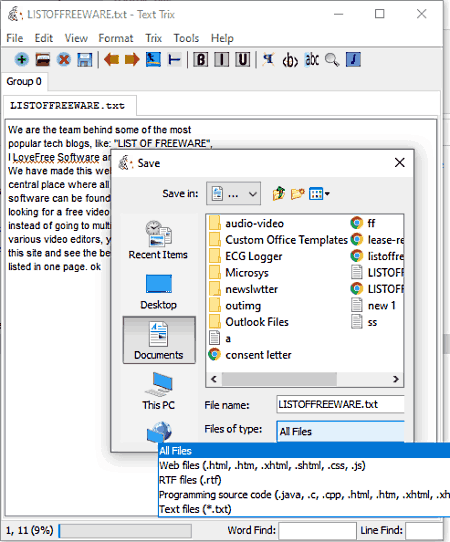450x542 pixels.
Task: Choose Web files type option
Action: pos(304,465)
